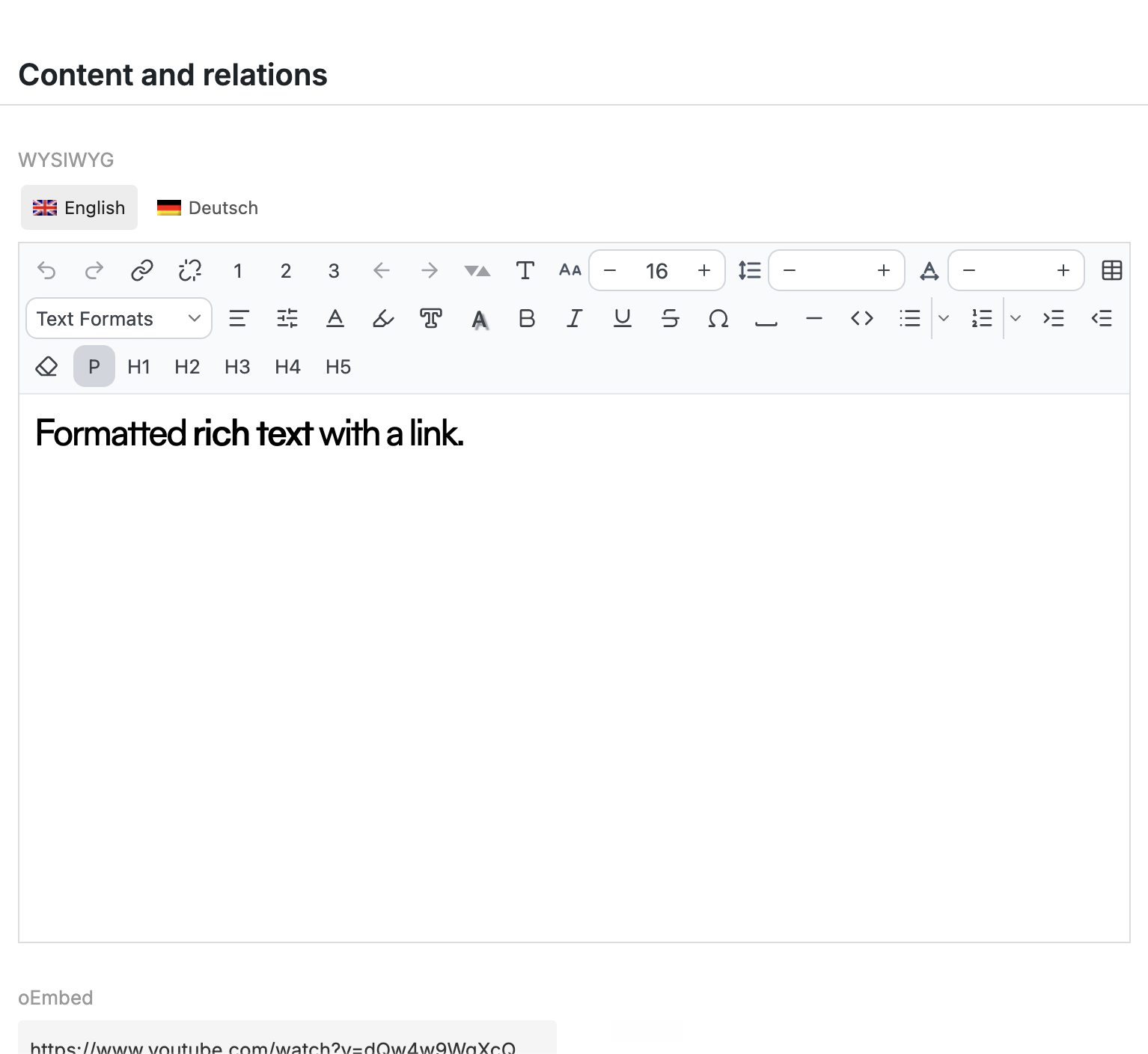The height and width of the screenshot is (1054, 1148).
Task: Click the undo arrow icon
Action: coord(46,270)
